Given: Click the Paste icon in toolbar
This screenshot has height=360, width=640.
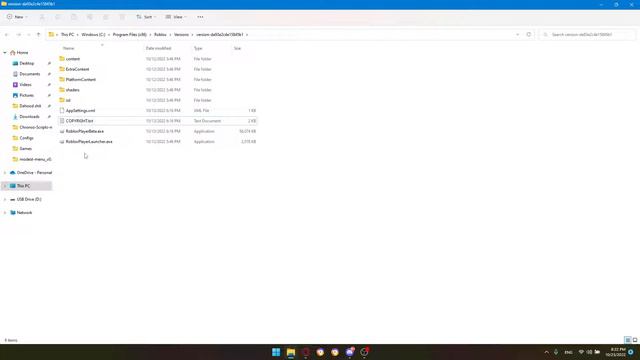Looking at the screenshot, I should (74, 17).
